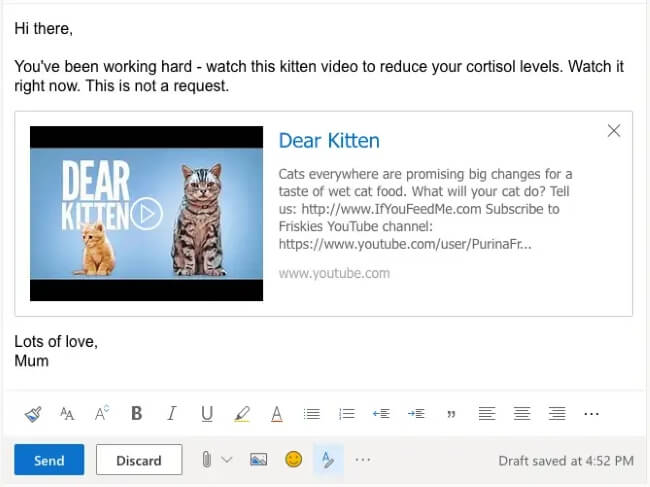
Task: Discard the draft
Action: [x=139, y=460]
